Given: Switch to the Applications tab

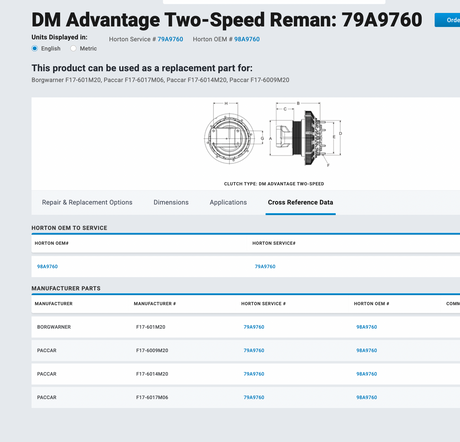Looking at the screenshot, I should pos(228,202).
